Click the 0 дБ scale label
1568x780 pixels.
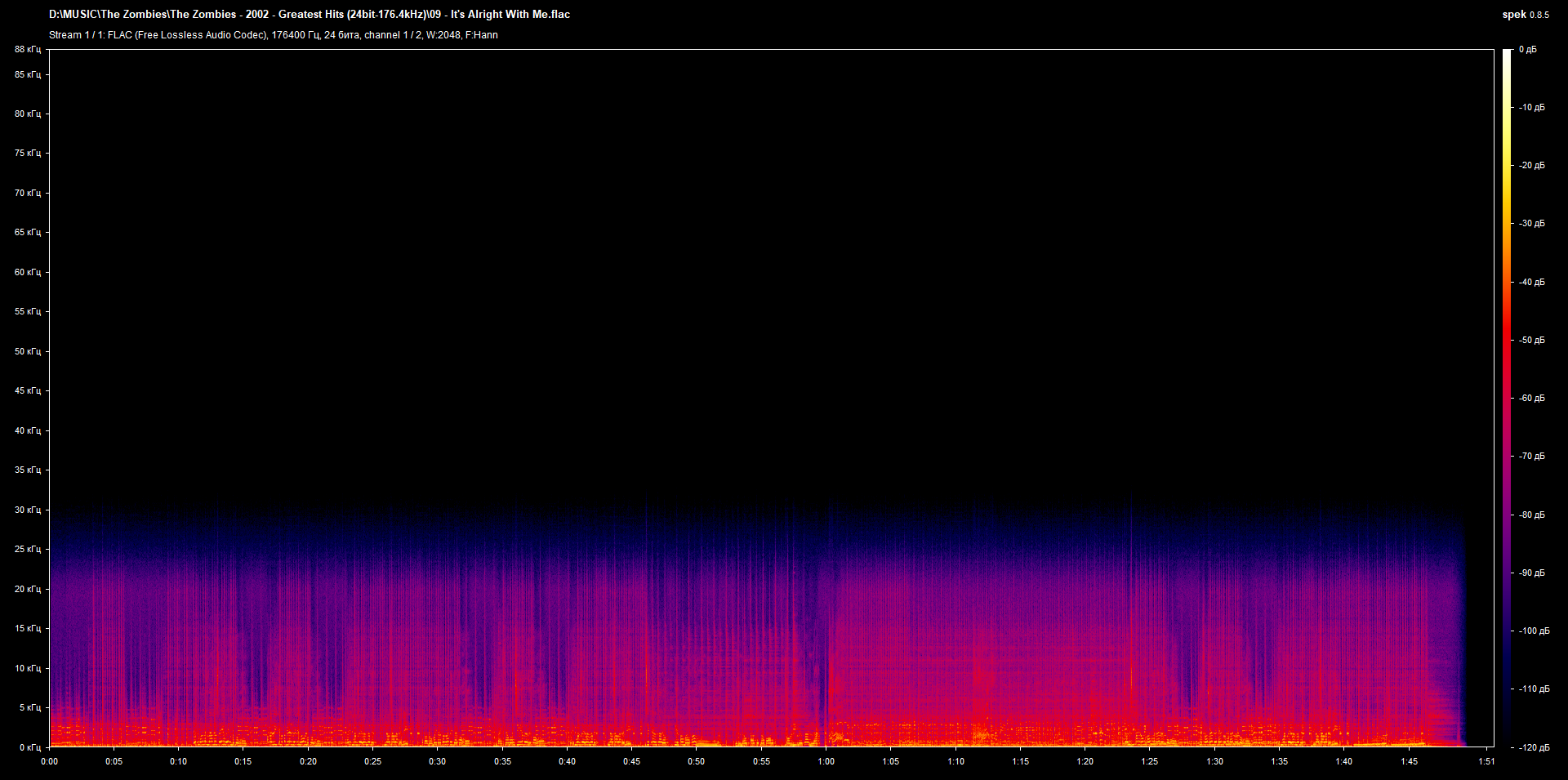(1528, 50)
